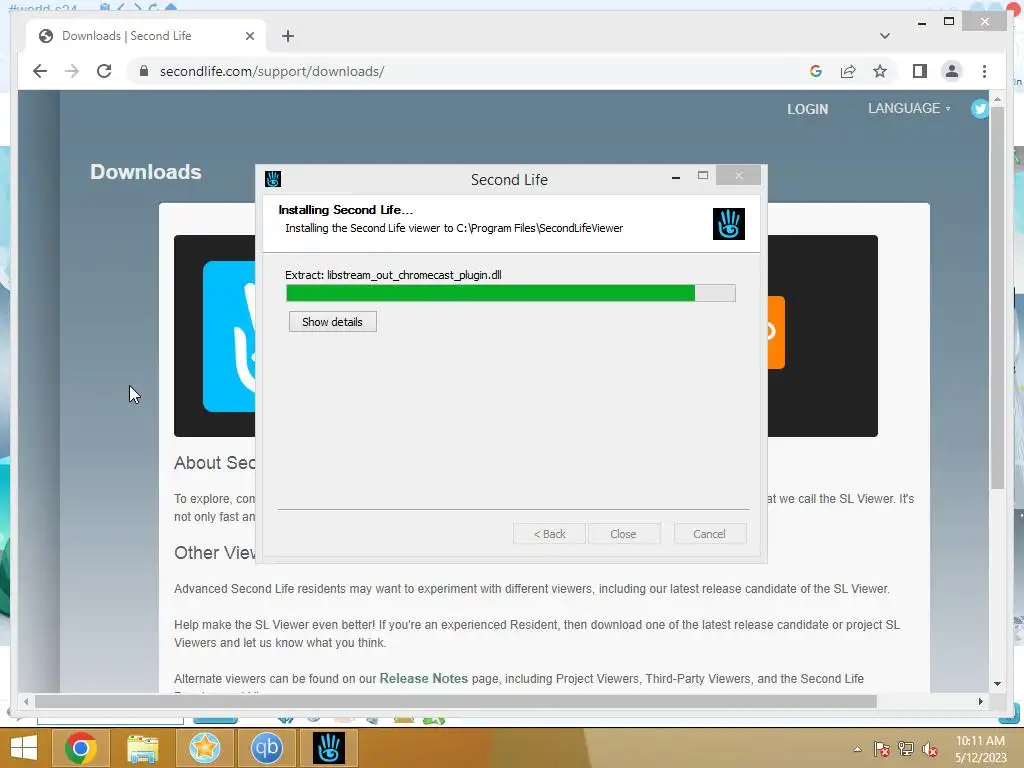This screenshot has width=1024, height=768.
Task: Open Chrome side panel
Action: point(920,71)
